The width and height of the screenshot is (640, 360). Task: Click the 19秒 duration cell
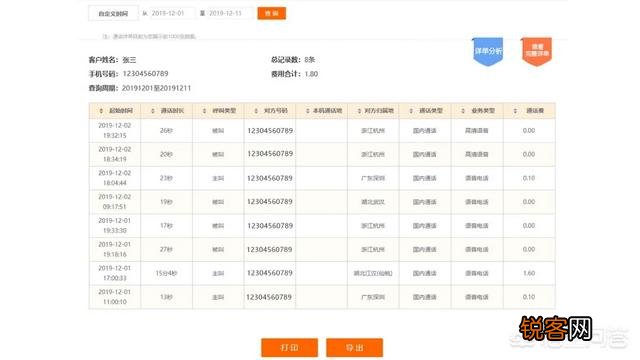166,202
